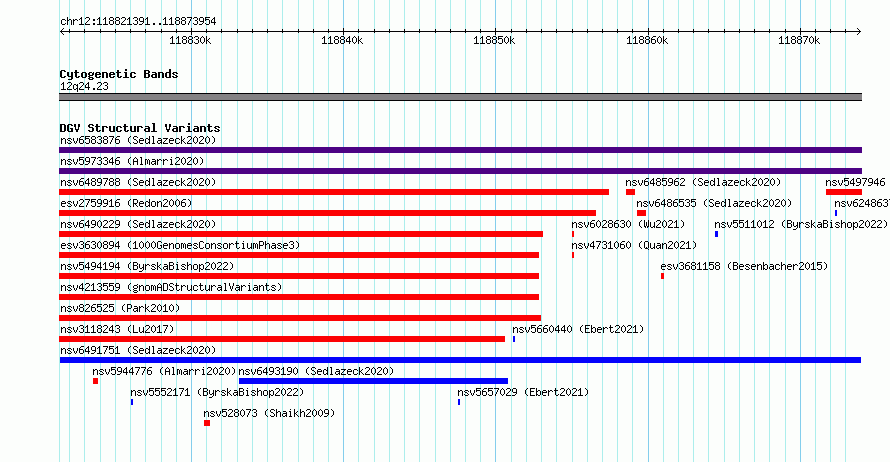Viewport: 890px width, 462px height.
Task: Select the long blue nsv6491751 bar
Action: (460, 360)
